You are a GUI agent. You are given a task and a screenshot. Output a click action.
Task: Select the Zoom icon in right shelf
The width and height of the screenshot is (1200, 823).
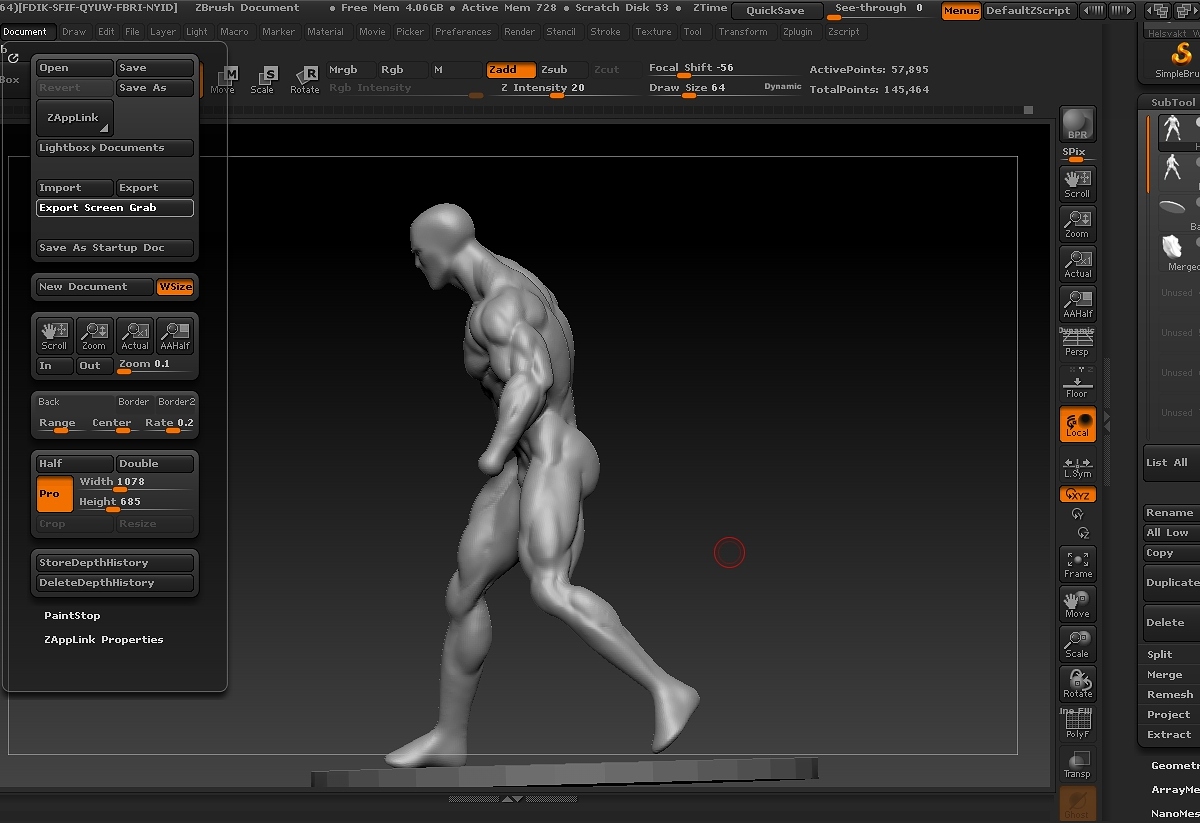(x=1077, y=223)
